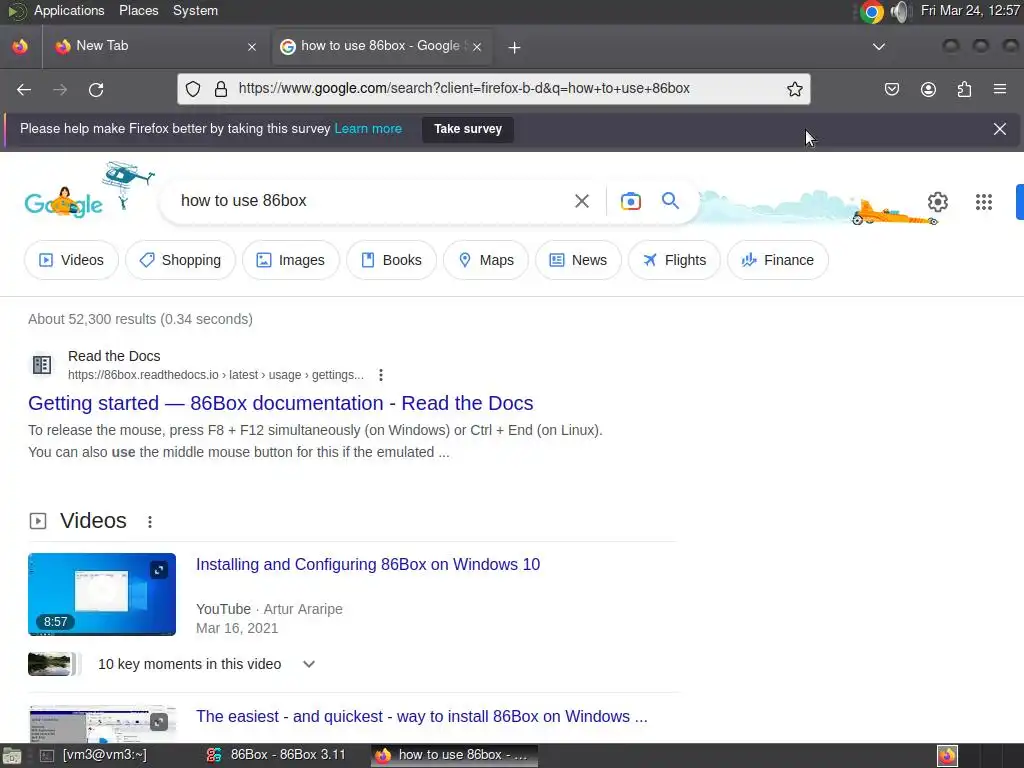Click show desktop icon in bottom panel
Screen dimensions: 1024x768
coord(12,756)
